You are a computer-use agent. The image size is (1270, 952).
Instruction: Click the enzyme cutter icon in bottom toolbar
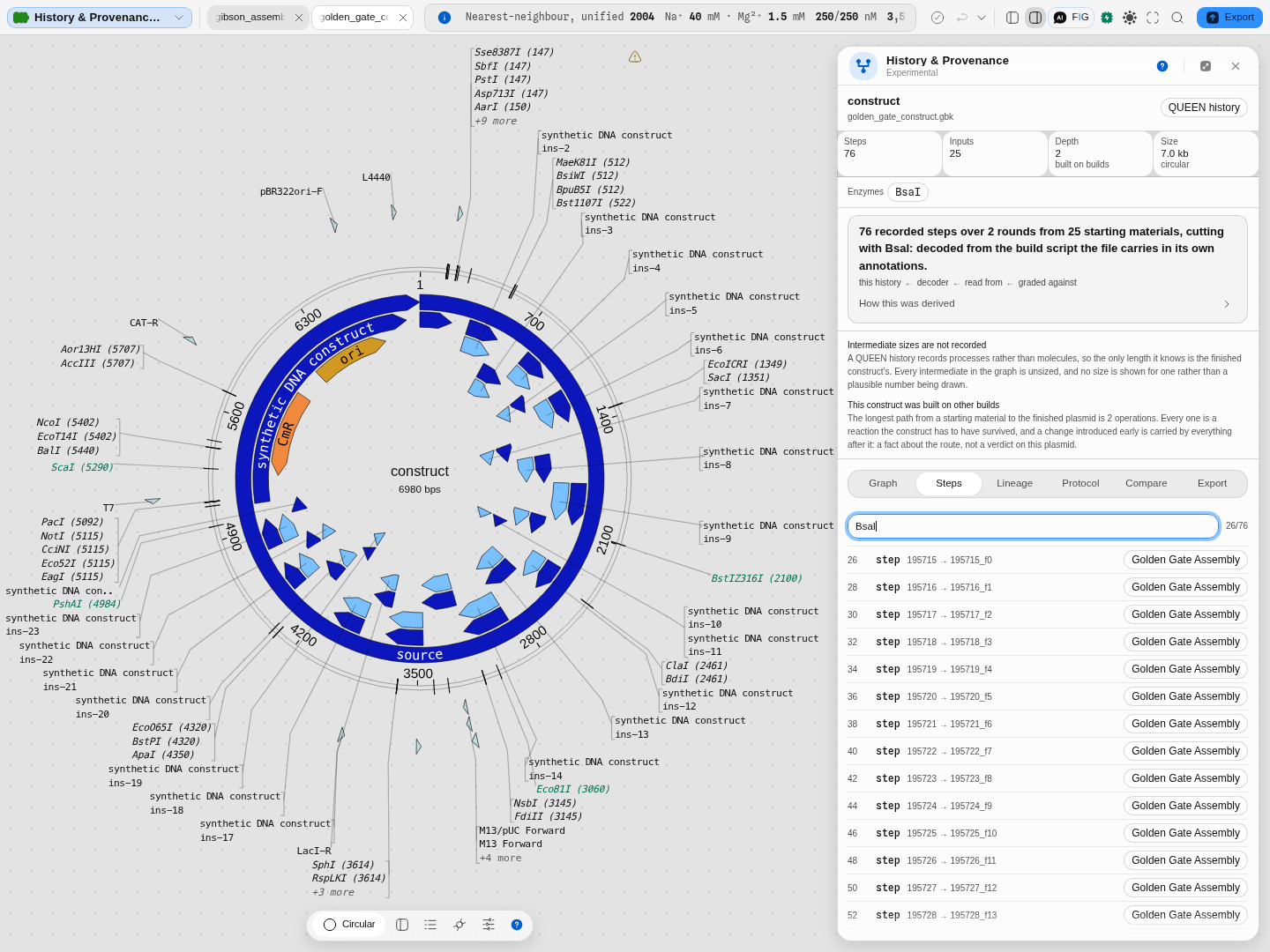(459, 925)
